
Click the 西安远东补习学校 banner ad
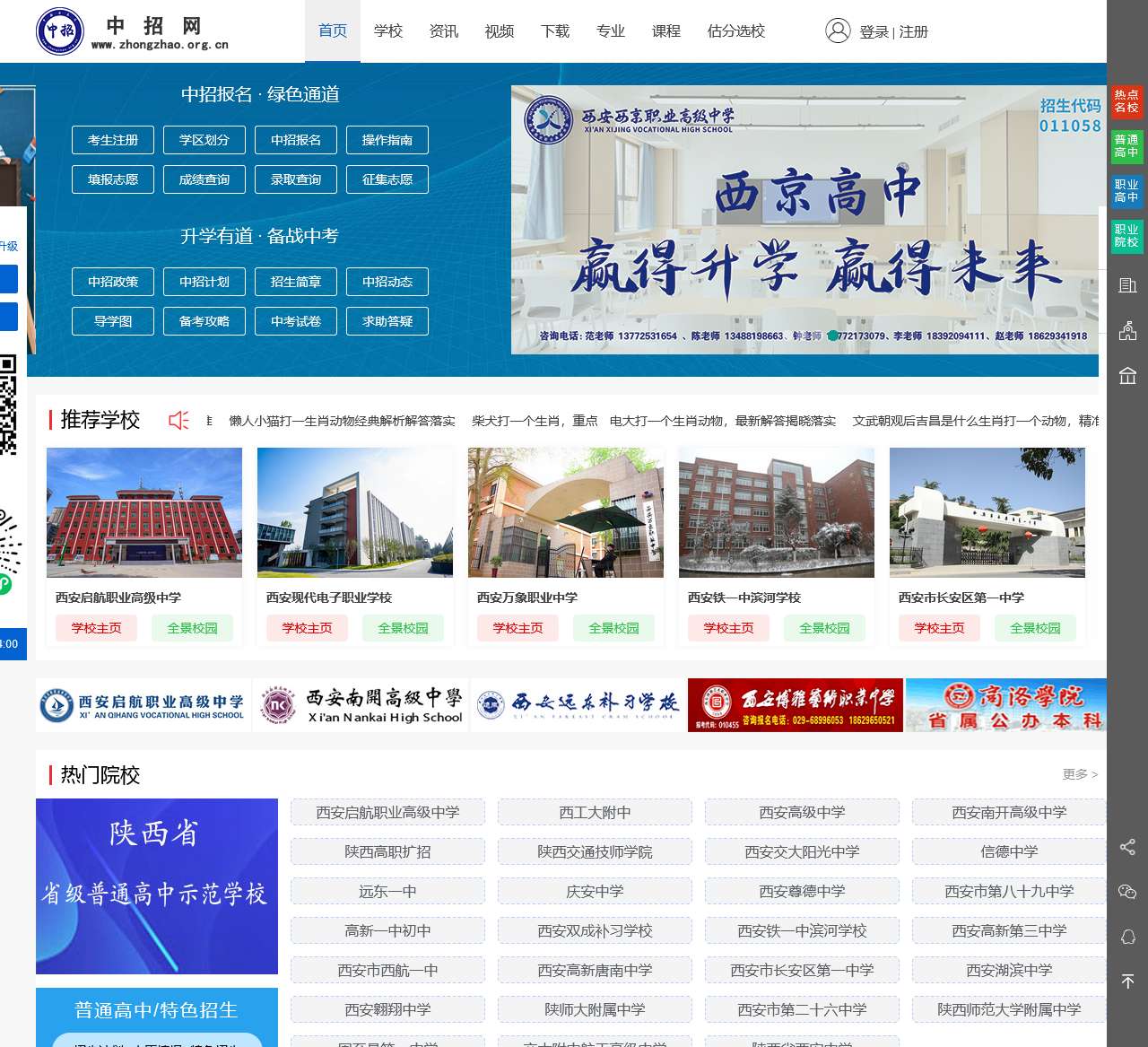coord(578,705)
